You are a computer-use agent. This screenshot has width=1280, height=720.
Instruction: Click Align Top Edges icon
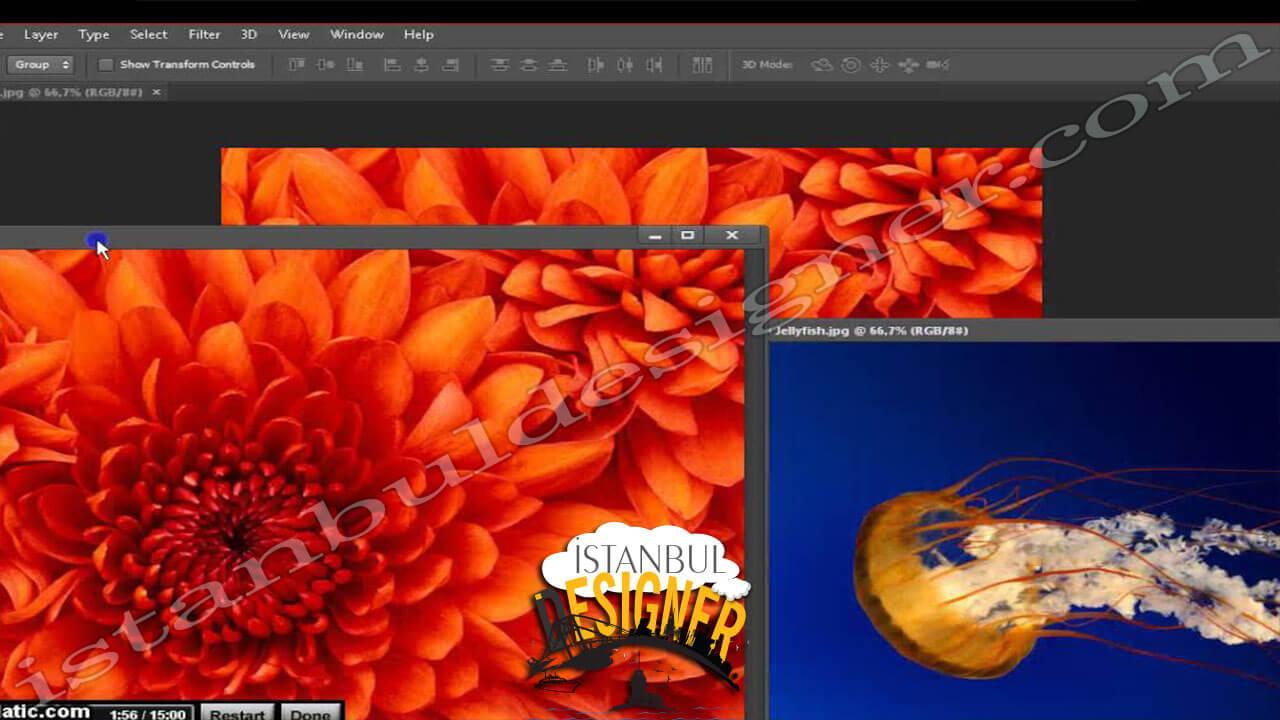296,65
